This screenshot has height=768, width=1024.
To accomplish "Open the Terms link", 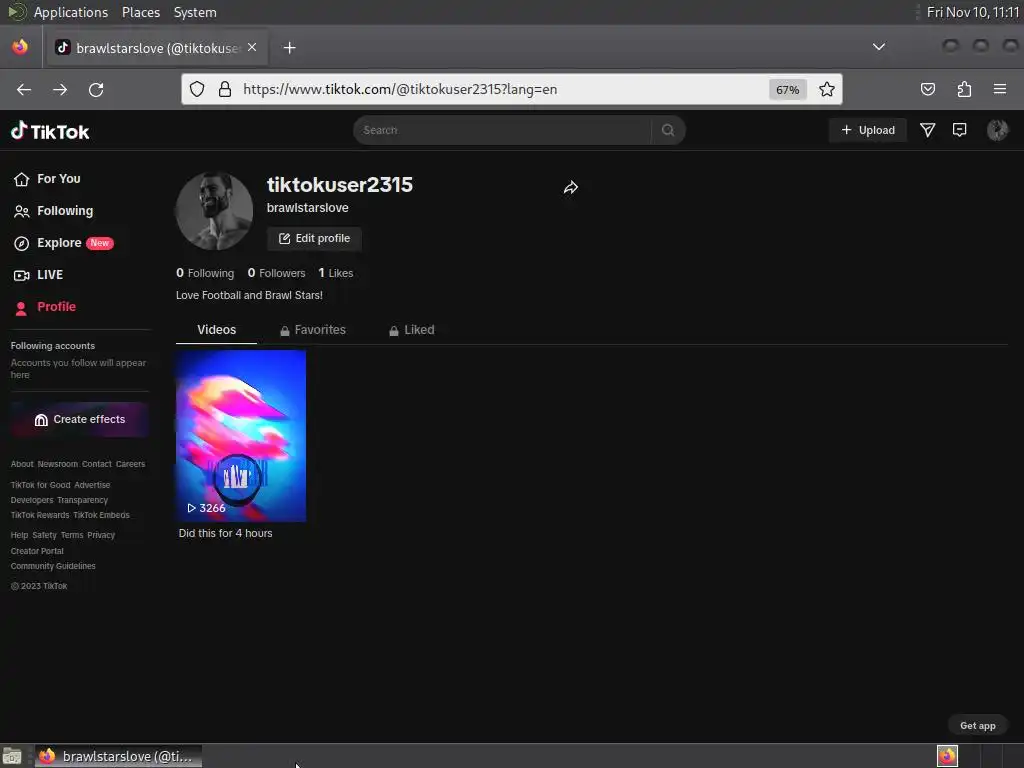I will pyautogui.click(x=72, y=535).
